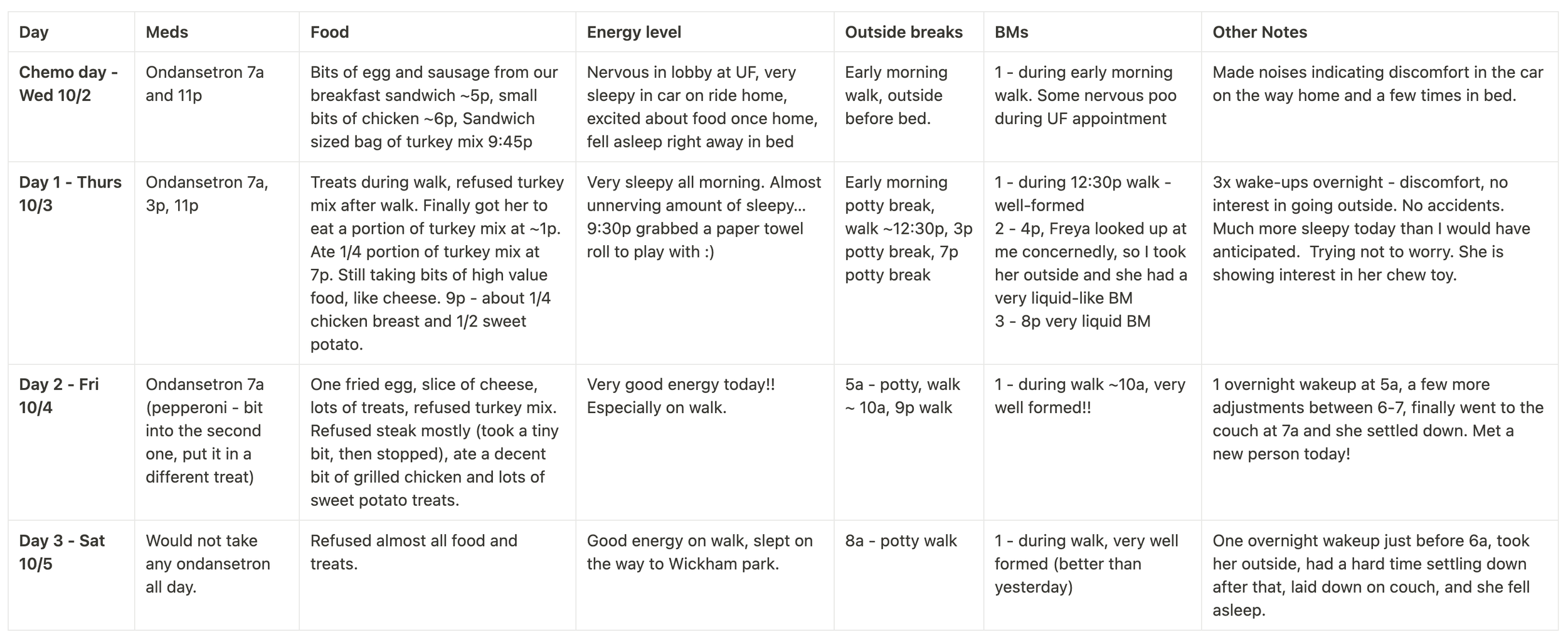Image resolution: width=1568 pixels, height=640 pixels.
Task: Click the '3x wake-ups overnight' notes cell
Action: 1380,263
